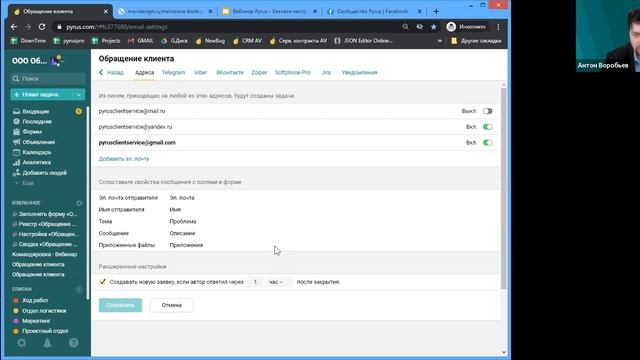Image resolution: width=640 pixels, height=360 pixels.
Task: Open settings gear at sidebar bottom
Action: pos(22,343)
